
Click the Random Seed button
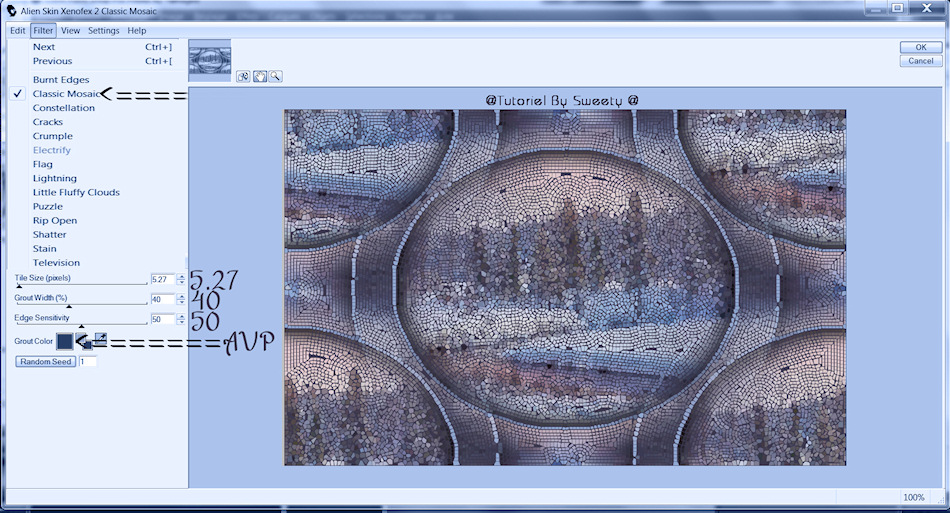(x=45, y=362)
